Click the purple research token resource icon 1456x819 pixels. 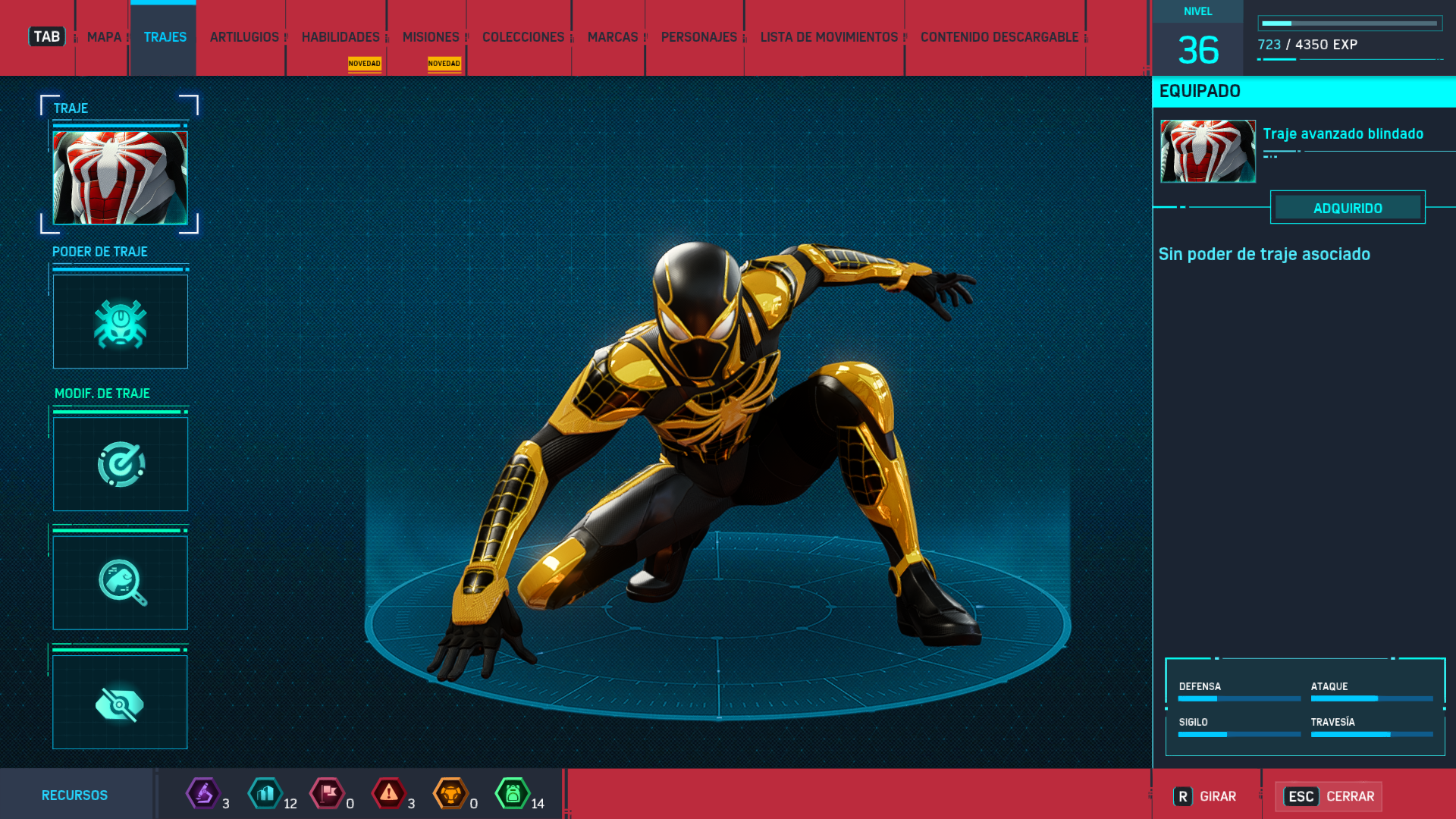coord(202,794)
